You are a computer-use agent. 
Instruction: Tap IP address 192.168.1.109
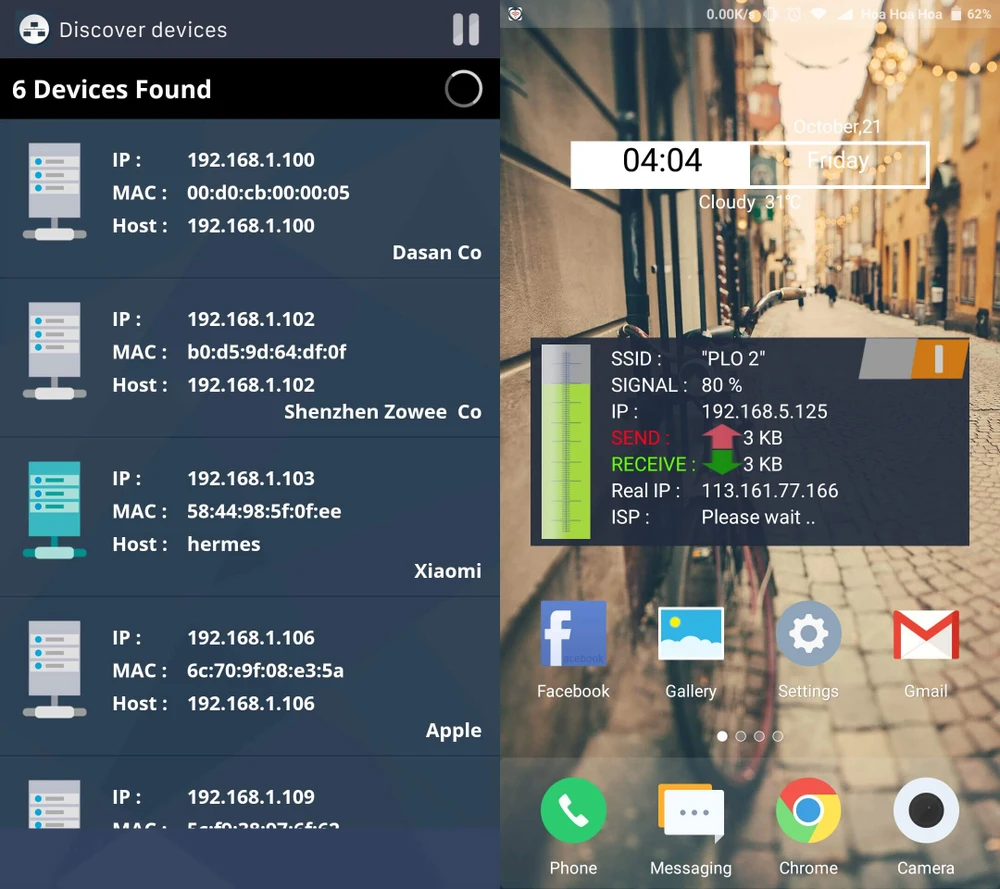pyautogui.click(x=251, y=797)
